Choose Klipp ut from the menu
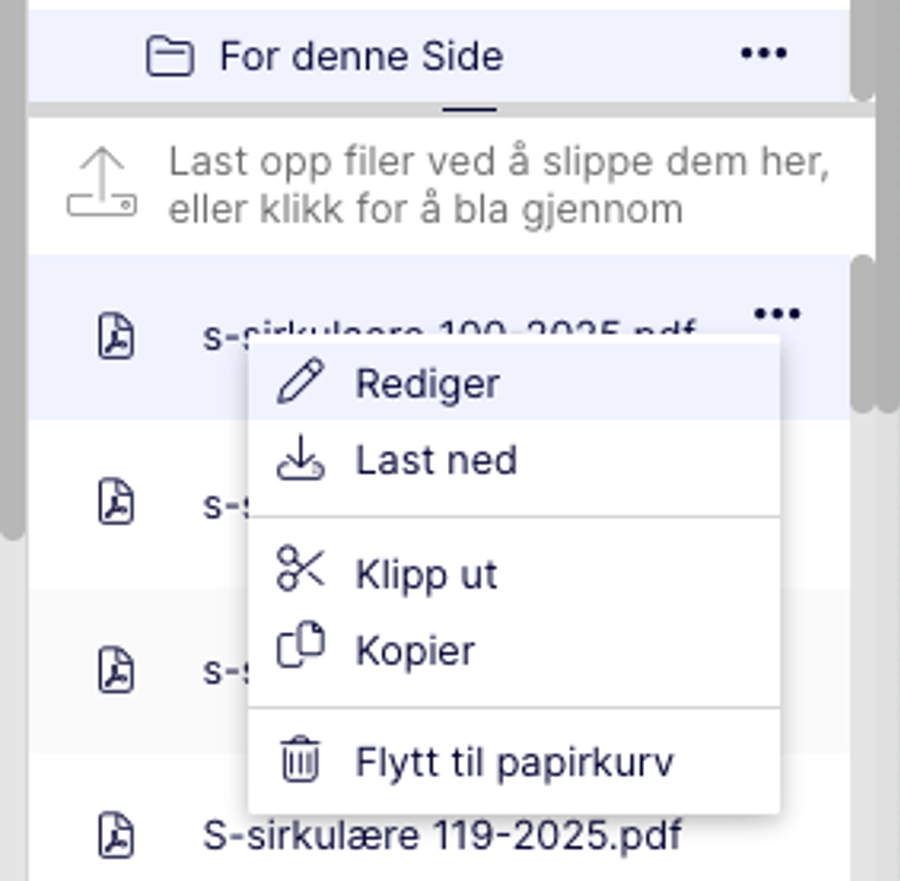Viewport: 900px width, 881px height. (x=426, y=575)
